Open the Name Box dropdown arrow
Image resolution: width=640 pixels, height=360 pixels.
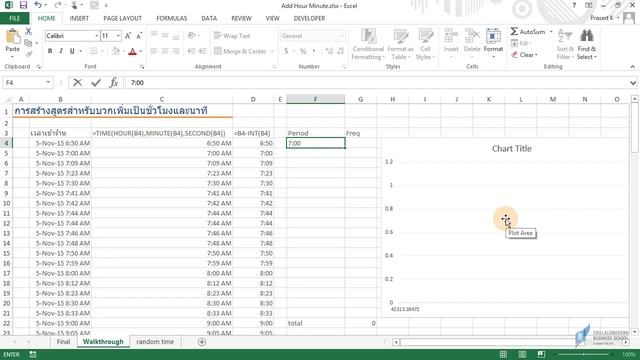coord(48,82)
